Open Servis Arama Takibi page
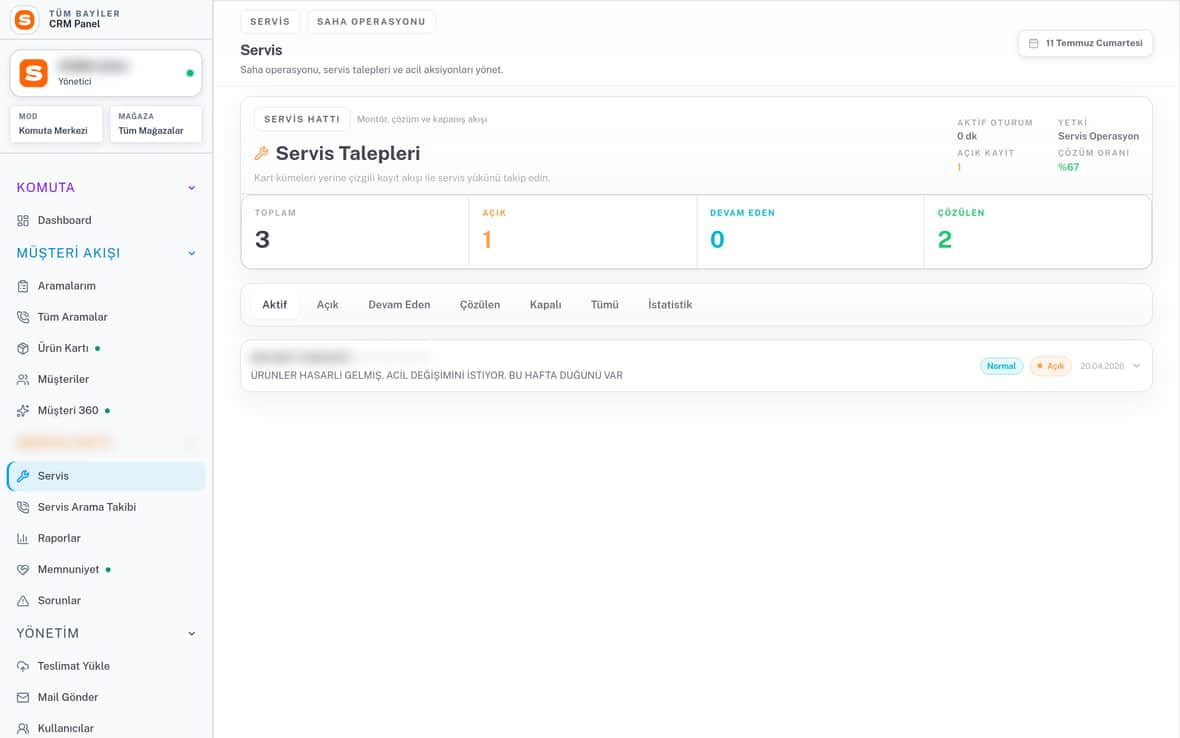1180x738 pixels. click(x=105, y=507)
